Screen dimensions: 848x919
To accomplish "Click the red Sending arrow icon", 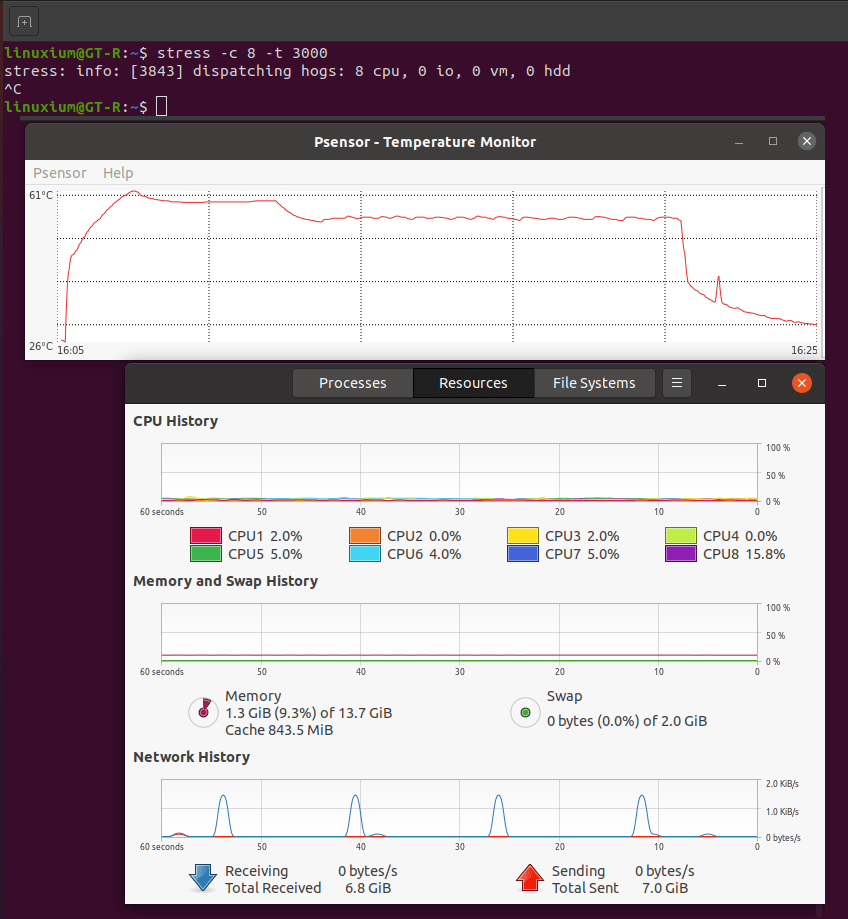I will click(530, 878).
